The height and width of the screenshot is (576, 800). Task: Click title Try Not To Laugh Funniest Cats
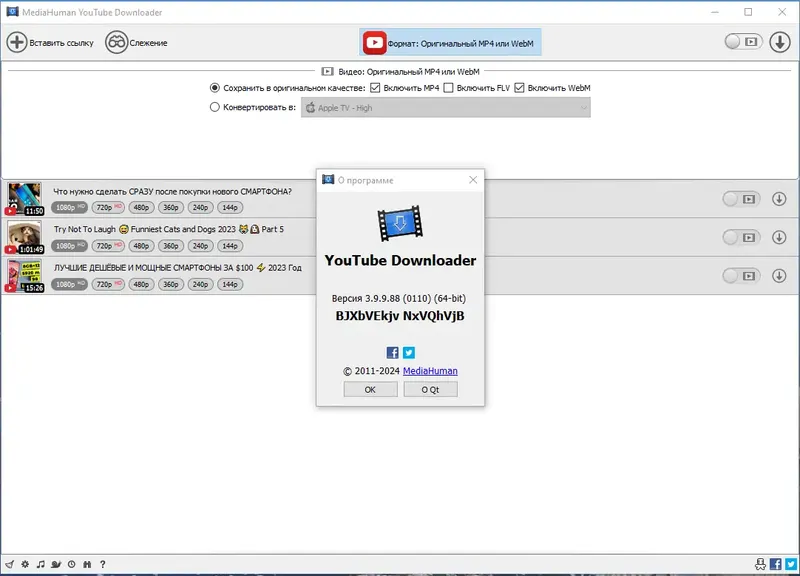click(168, 230)
